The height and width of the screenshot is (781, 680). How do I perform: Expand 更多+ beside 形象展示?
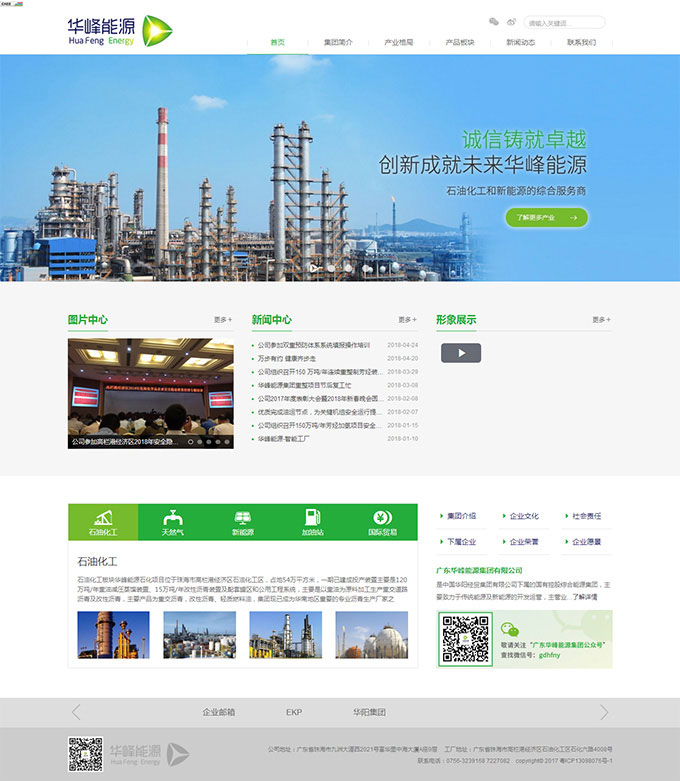coord(601,320)
